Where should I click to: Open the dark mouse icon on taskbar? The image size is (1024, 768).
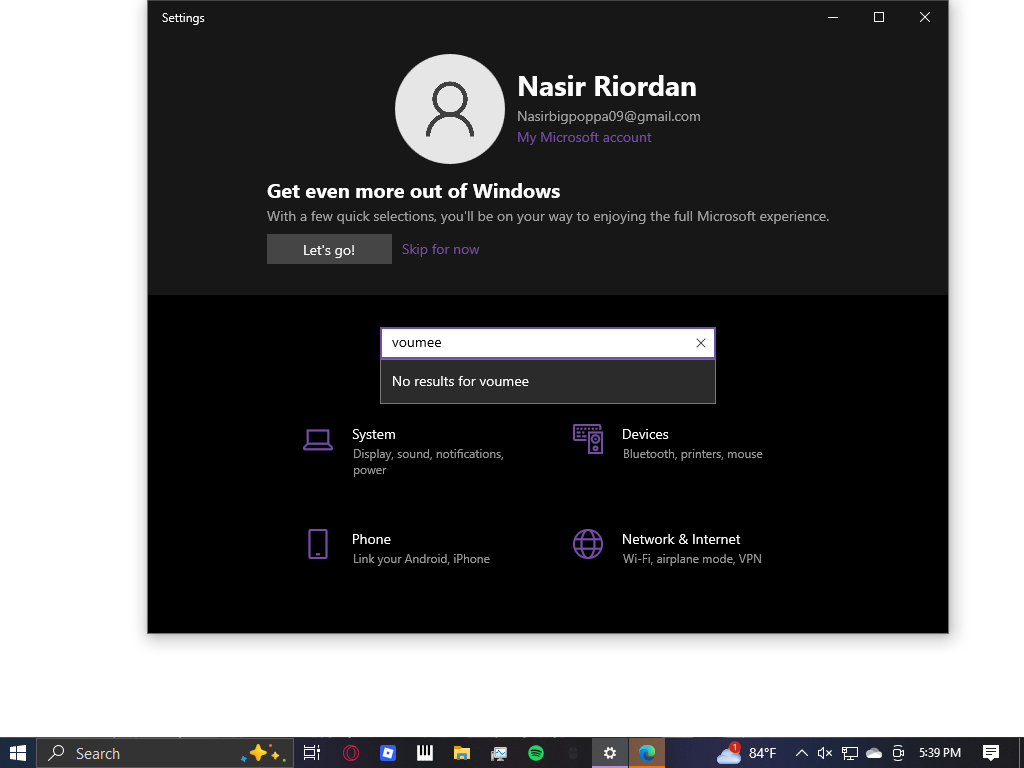(x=573, y=753)
